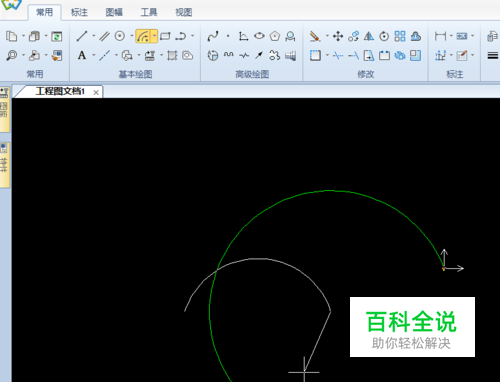
Task: Expand the Arc tool dropdown arrow
Action: click(x=154, y=36)
